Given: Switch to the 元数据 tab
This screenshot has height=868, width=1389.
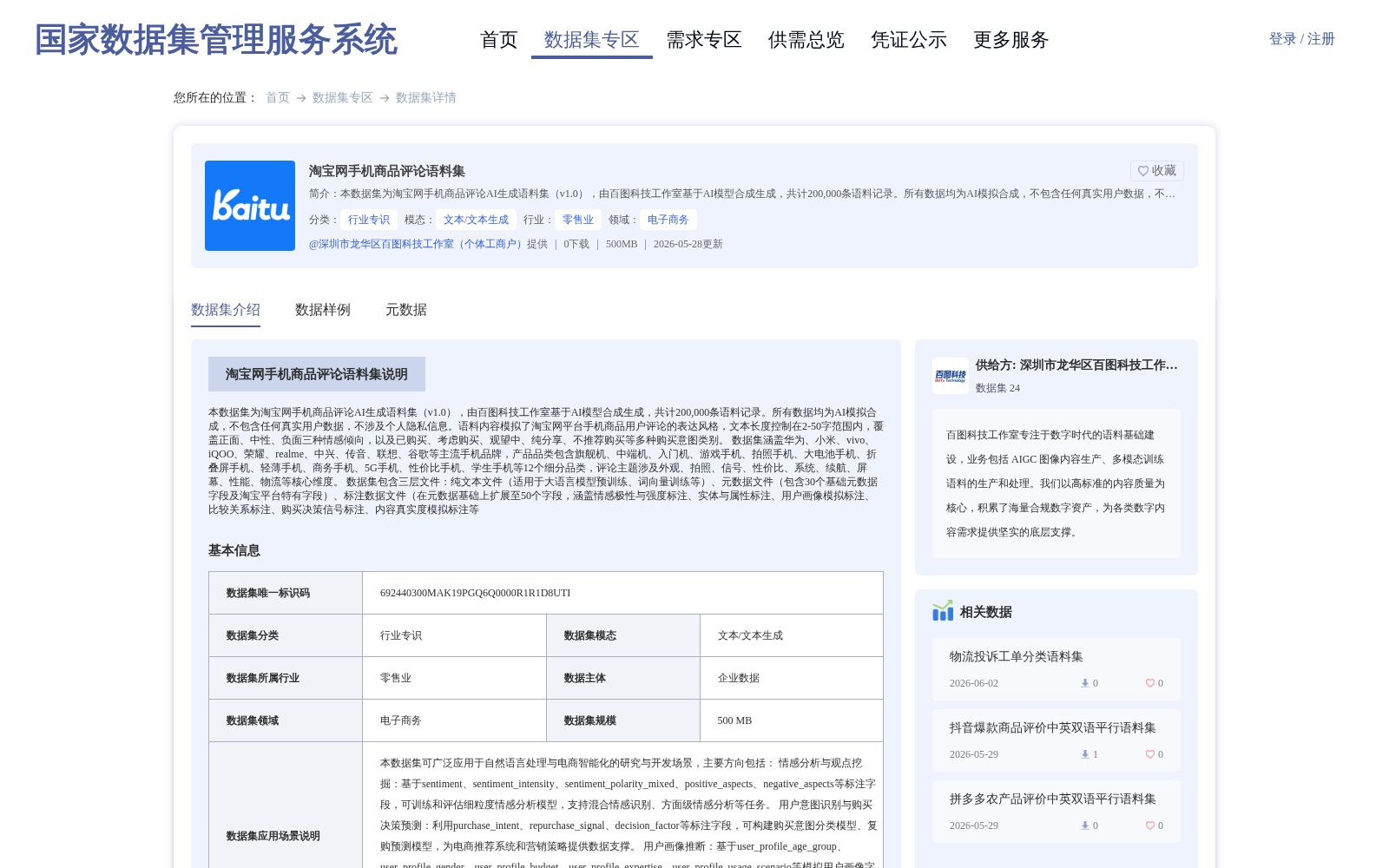Looking at the screenshot, I should (x=406, y=310).
